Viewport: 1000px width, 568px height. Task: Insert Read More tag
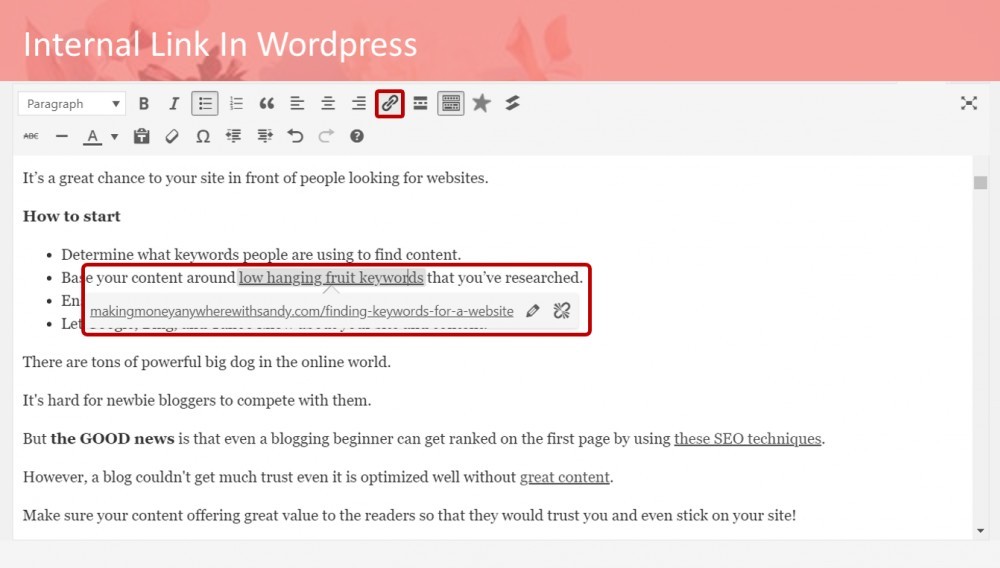(x=420, y=103)
